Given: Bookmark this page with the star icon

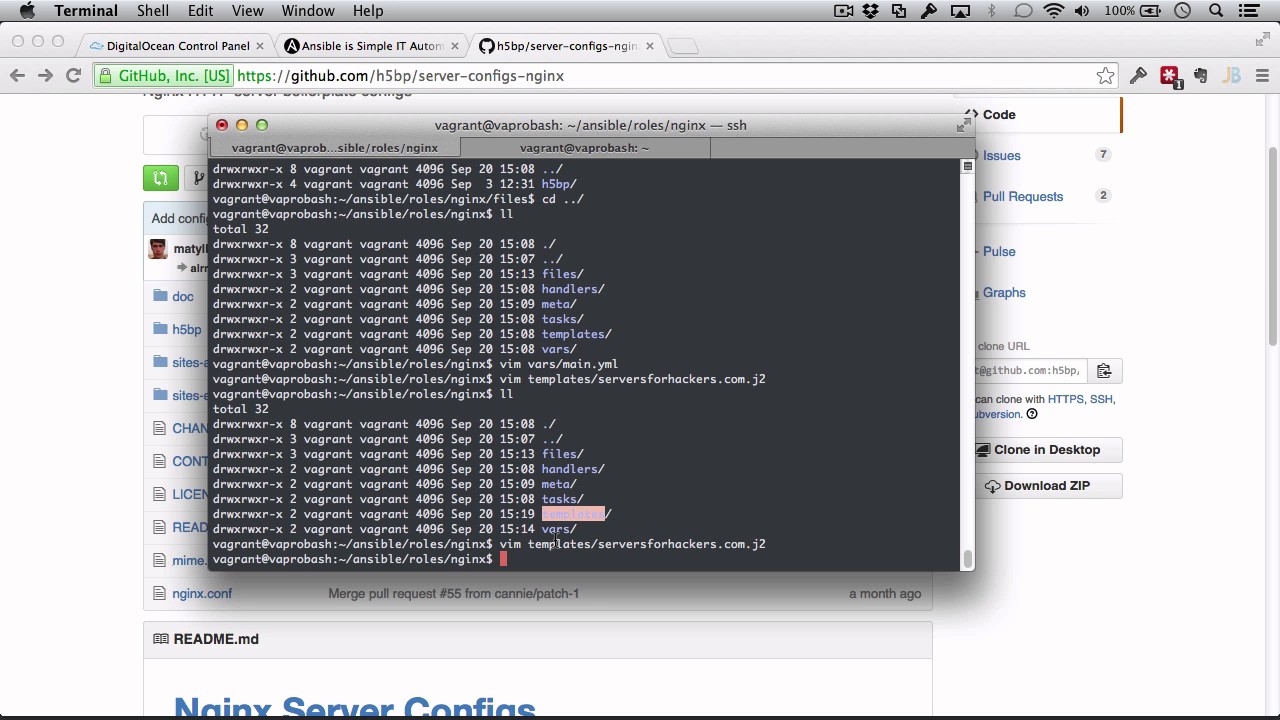Looking at the screenshot, I should click(1105, 76).
